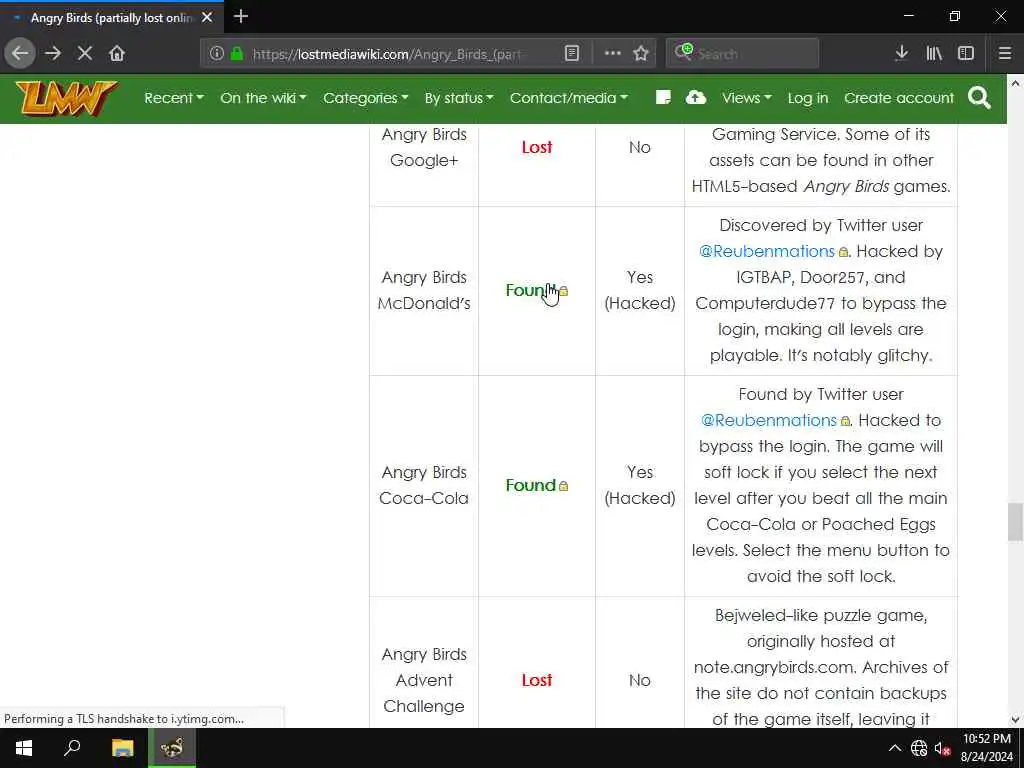Screen dimensions: 1024x768
Task: Open the Log in page
Action: (808, 98)
